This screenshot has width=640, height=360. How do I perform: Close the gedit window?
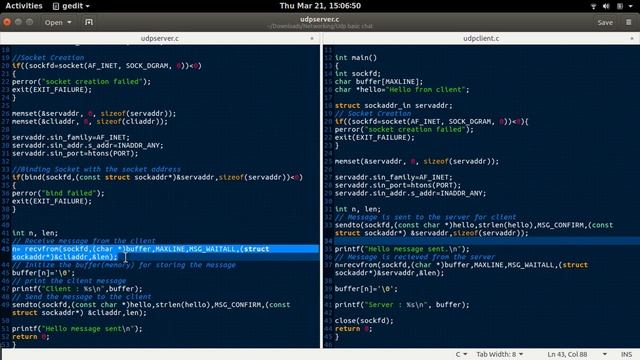pyautogui.click(x=7, y=22)
